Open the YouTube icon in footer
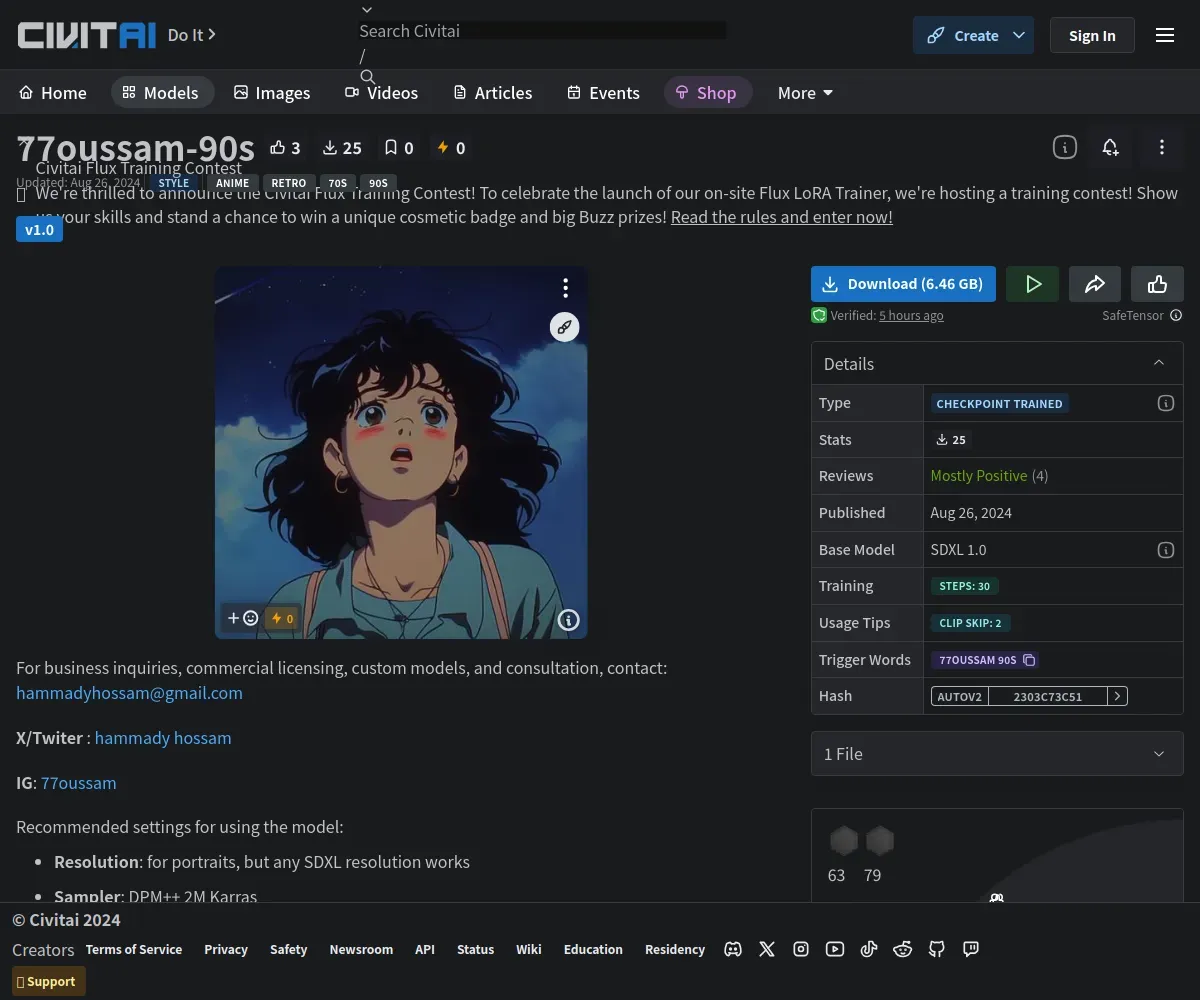 835,949
